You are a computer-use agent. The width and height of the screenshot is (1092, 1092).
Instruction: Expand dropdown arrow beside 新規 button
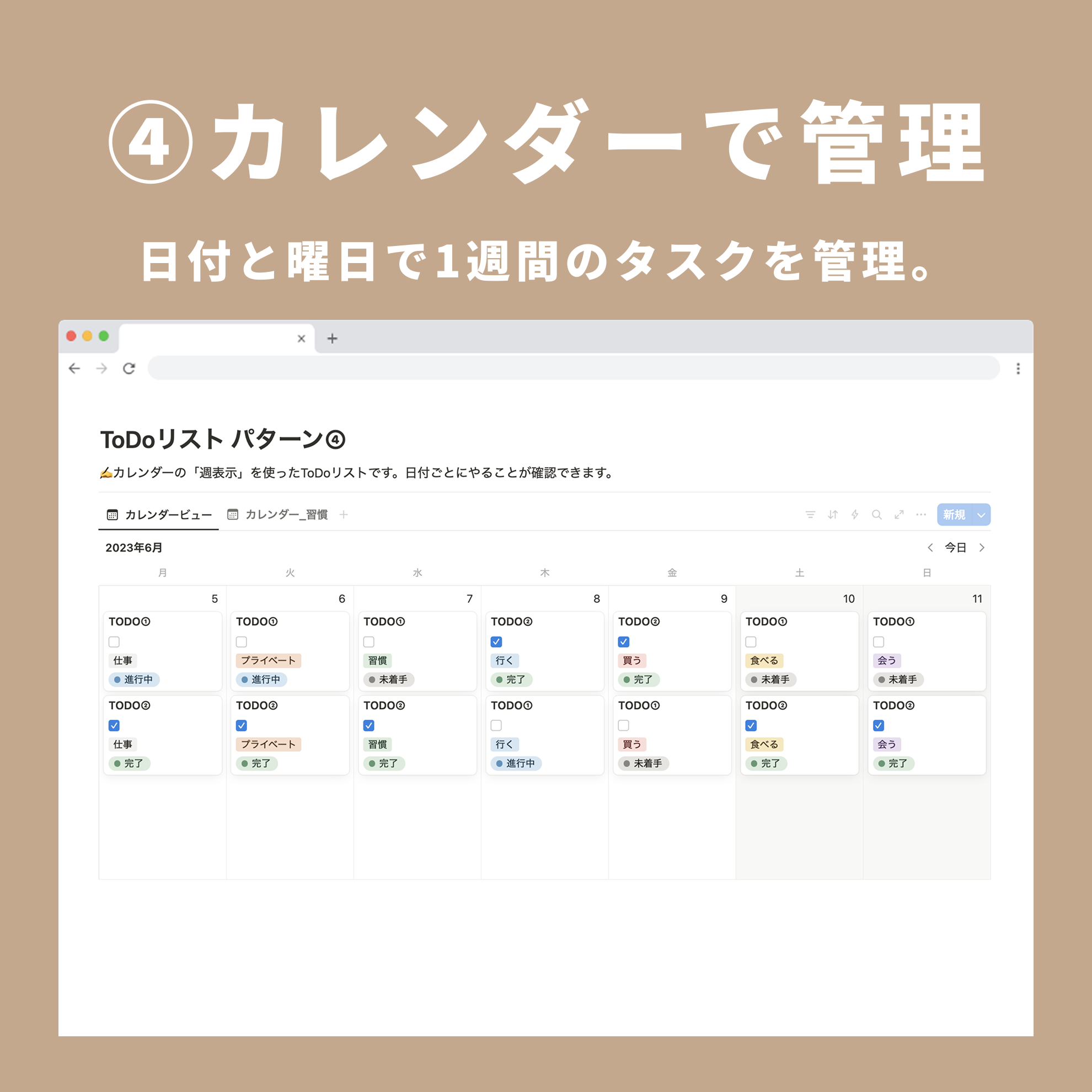point(981,515)
